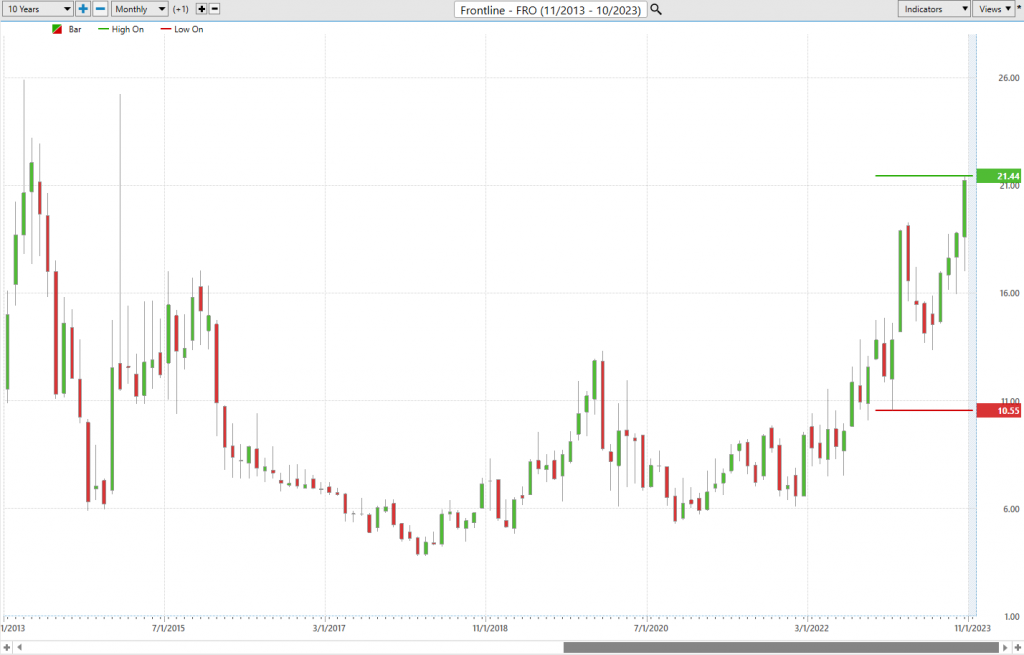Click the red-green Bar legend icon
The width and height of the screenshot is (1024, 655).
[x=57, y=29]
